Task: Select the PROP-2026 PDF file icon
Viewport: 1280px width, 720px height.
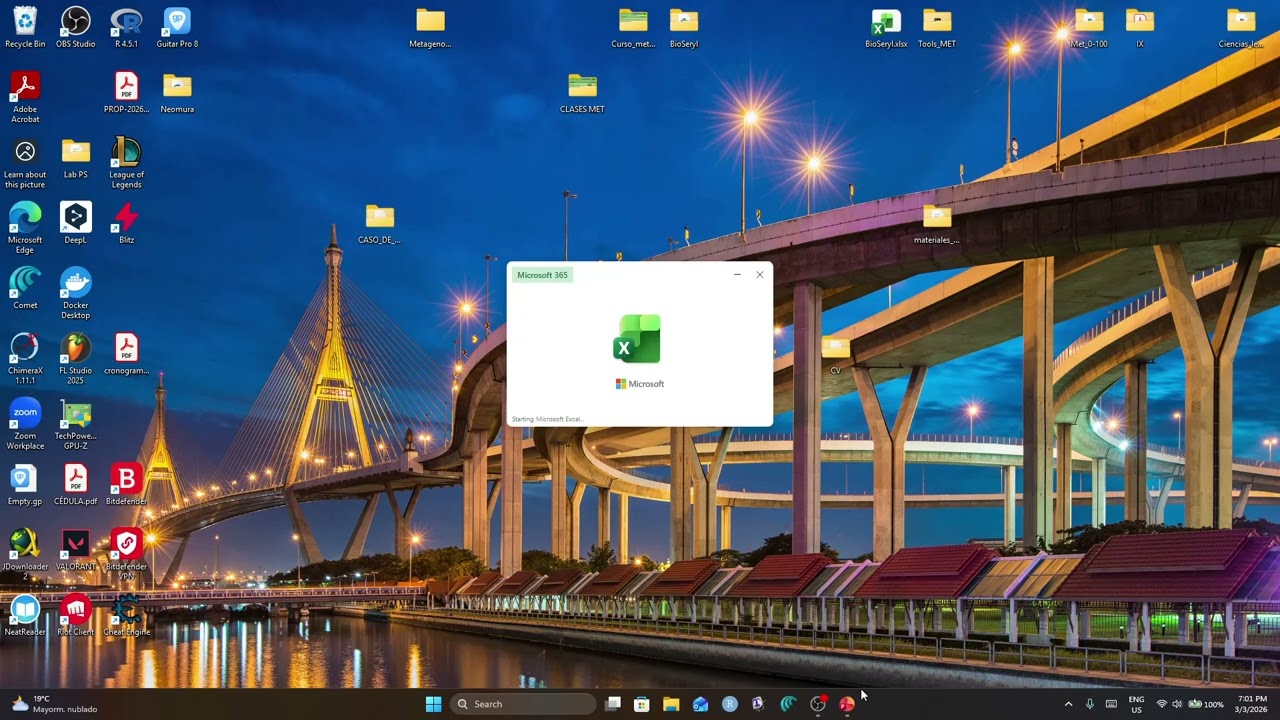Action: [x=126, y=93]
